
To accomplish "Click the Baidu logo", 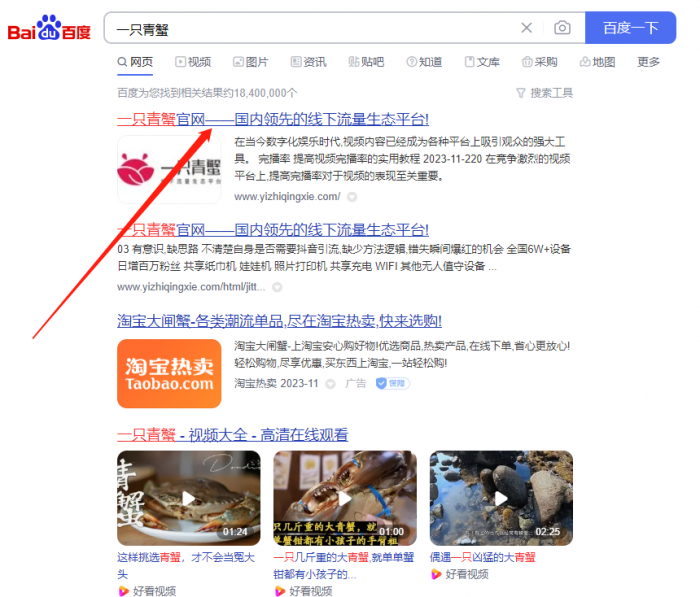I will (x=49, y=28).
